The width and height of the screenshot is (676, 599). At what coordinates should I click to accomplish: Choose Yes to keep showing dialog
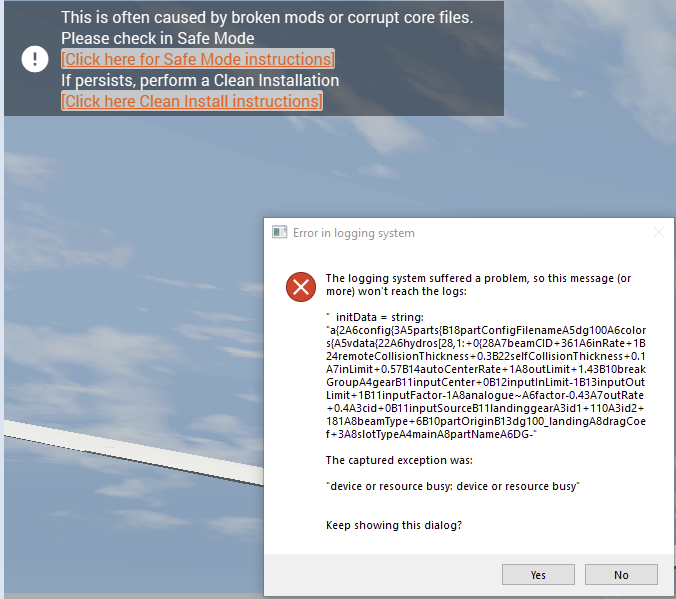pyautogui.click(x=538, y=575)
